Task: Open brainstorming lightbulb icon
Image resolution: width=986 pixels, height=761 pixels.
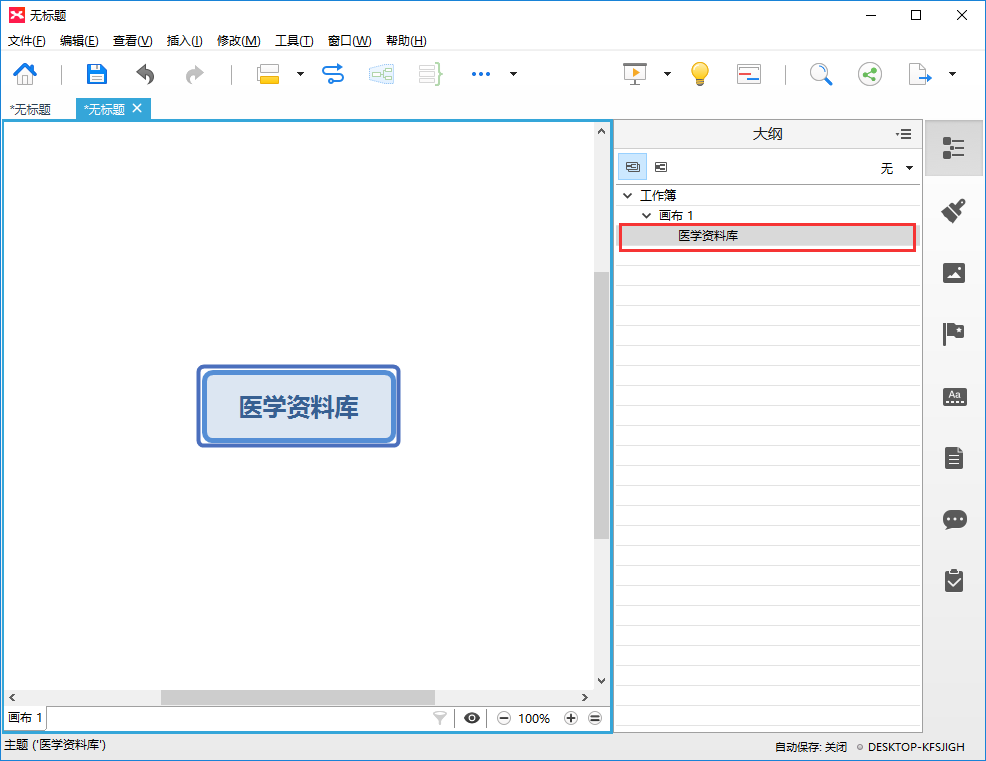Action: tap(700, 74)
